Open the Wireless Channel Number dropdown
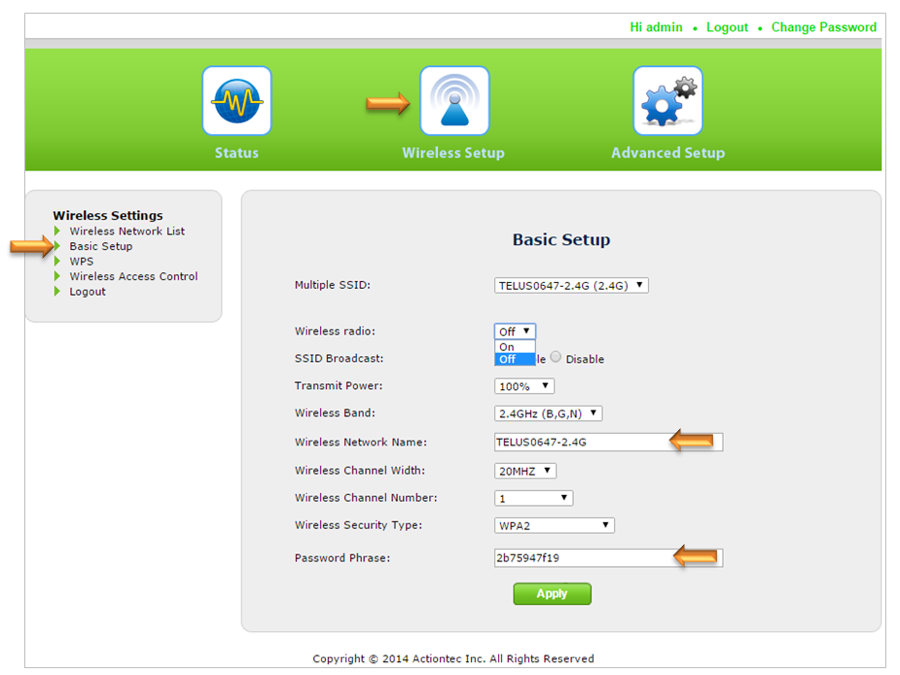Image resolution: width=900 pixels, height=675 pixels. point(533,498)
